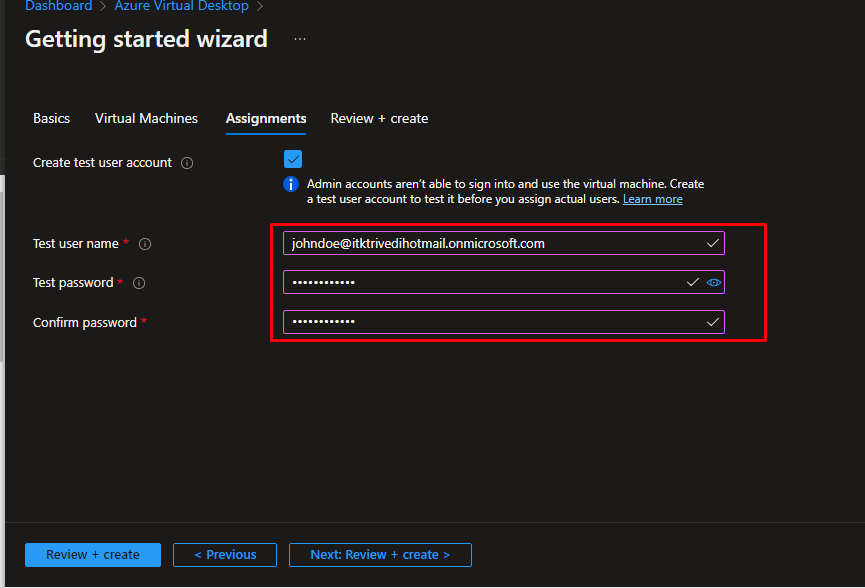Show the test password with eye icon
The height and width of the screenshot is (588, 865).
(714, 283)
